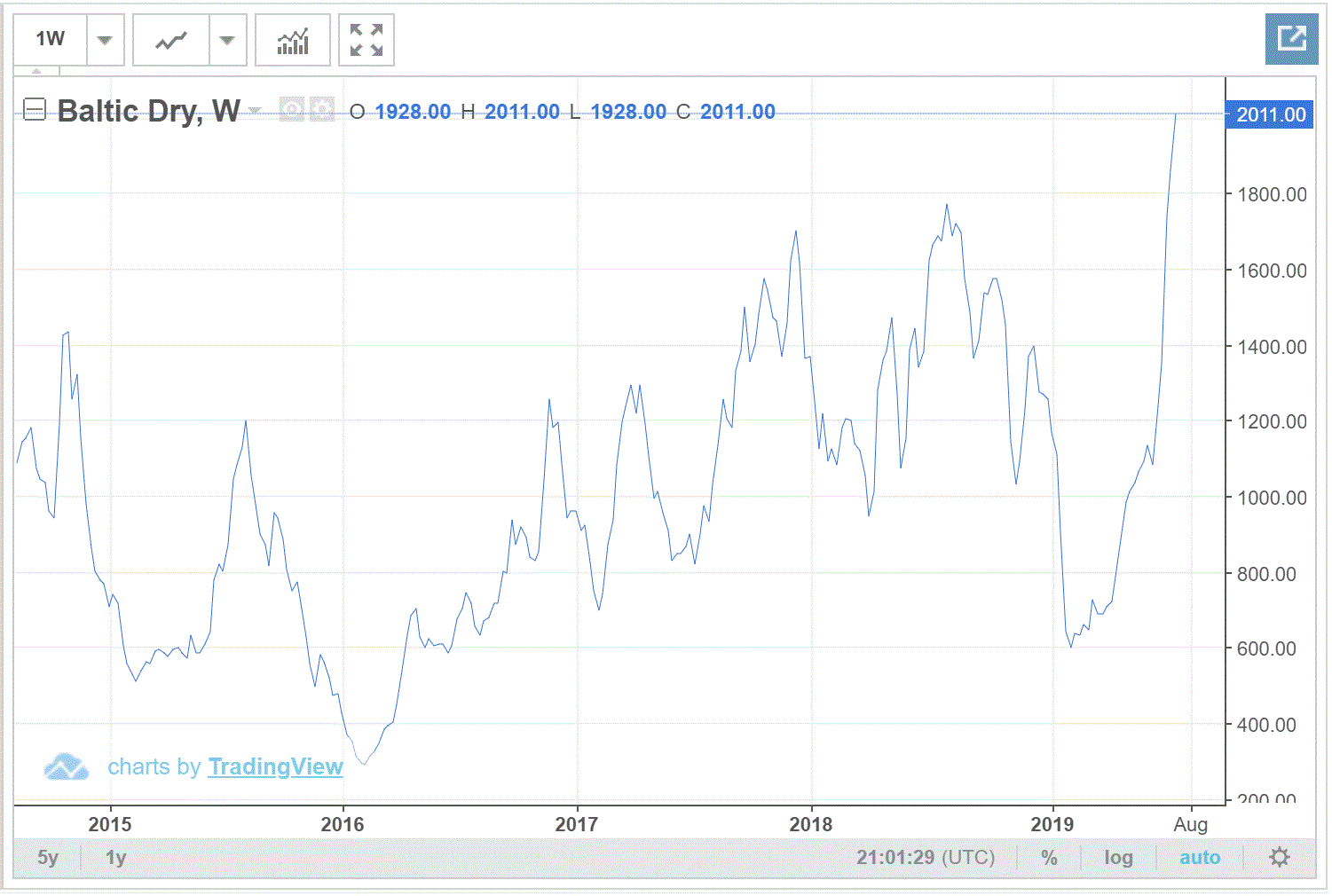The height and width of the screenshot is (896, 1332).
Task: Select the 1y time range
Action: pos(115,857)
